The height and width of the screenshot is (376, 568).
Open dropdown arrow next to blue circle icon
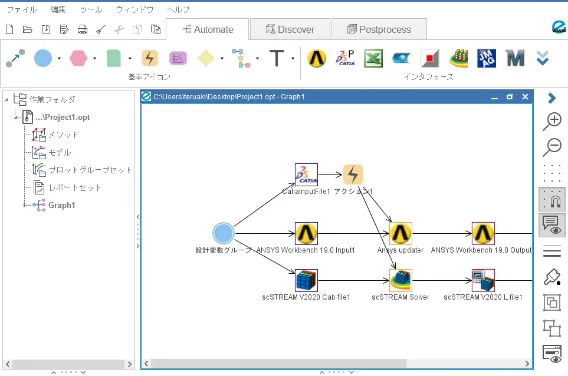click(59, 58)
